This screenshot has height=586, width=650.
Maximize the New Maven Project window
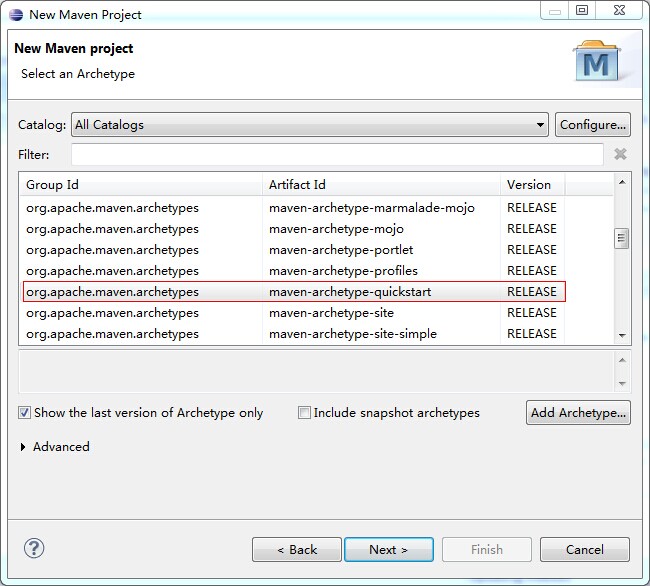coord(582,10)
